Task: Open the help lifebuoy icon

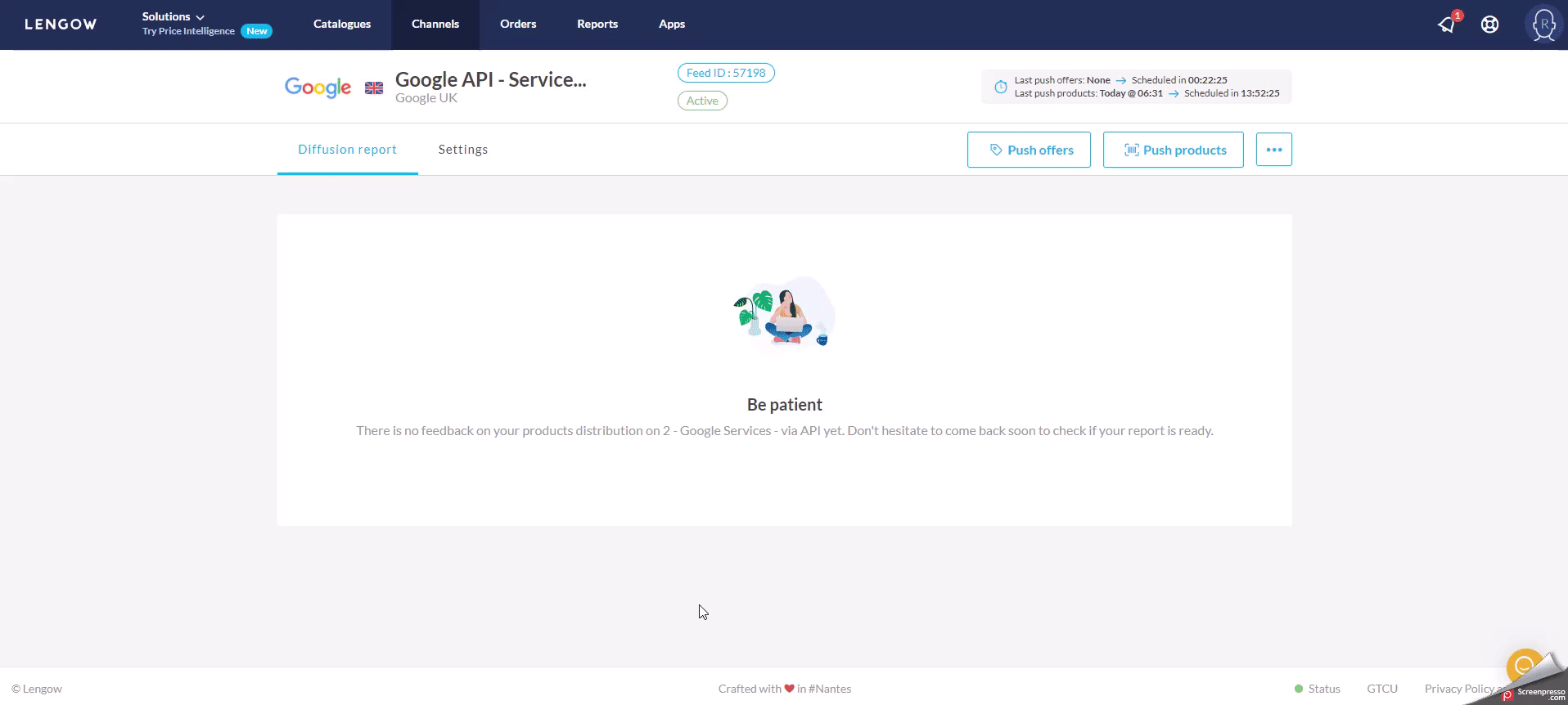Action: [1490, 25]
